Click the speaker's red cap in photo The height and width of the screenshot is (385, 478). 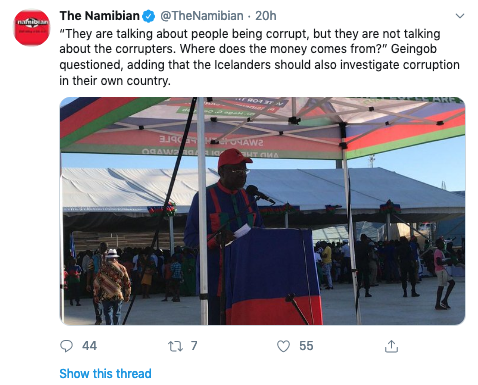coord(233,158)
